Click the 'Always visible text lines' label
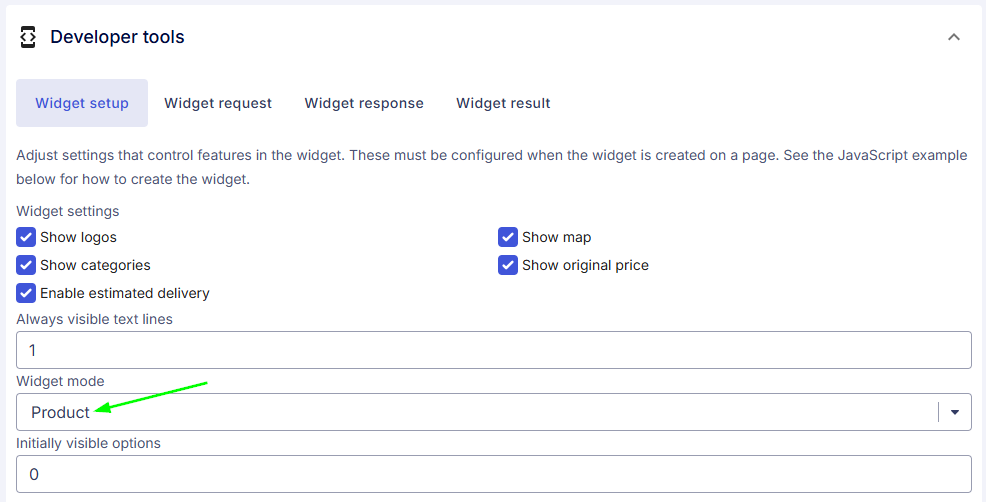986x502 pixels. pyautogui.click(x=94, y=319)
